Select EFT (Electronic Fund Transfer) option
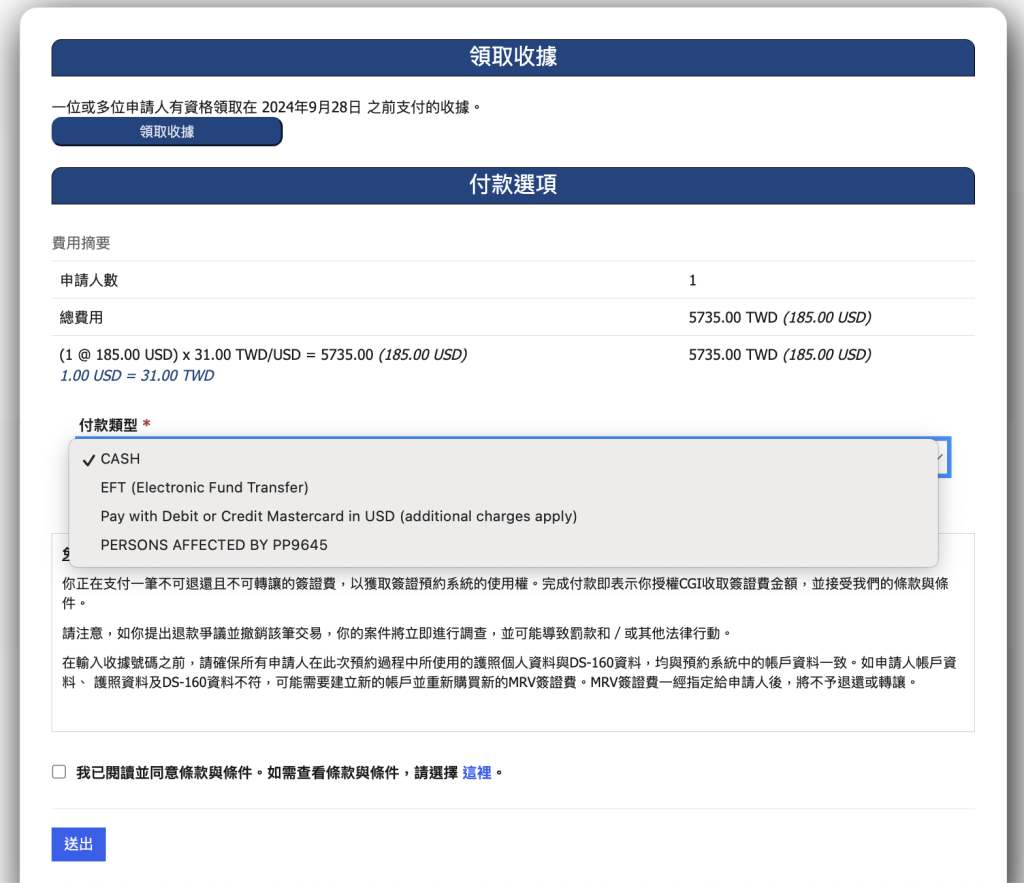The height and width of the screenshot is (883, 1024). coord(204,488)
